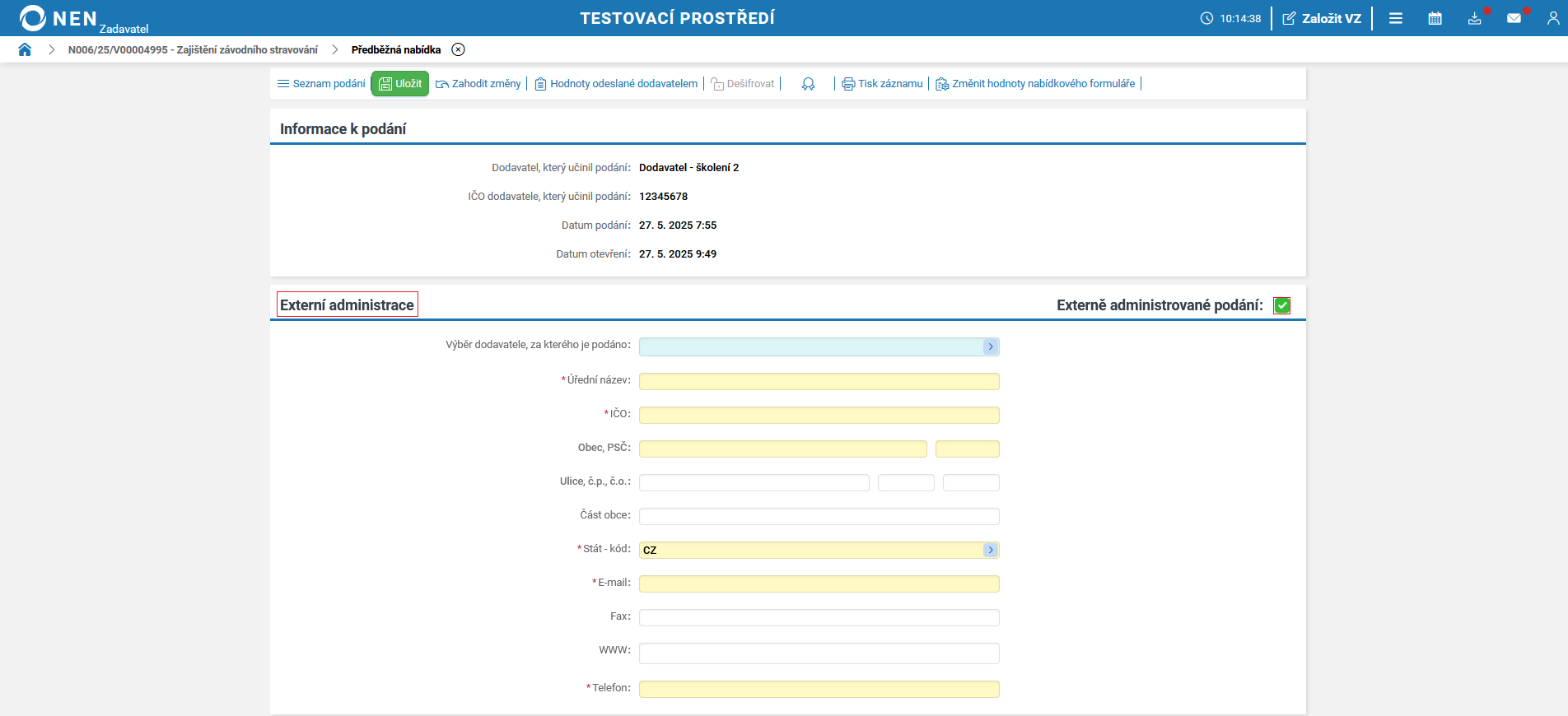Click the headset support icon in toolbar
Viewport: 1568px width, 716px height.
808,84
